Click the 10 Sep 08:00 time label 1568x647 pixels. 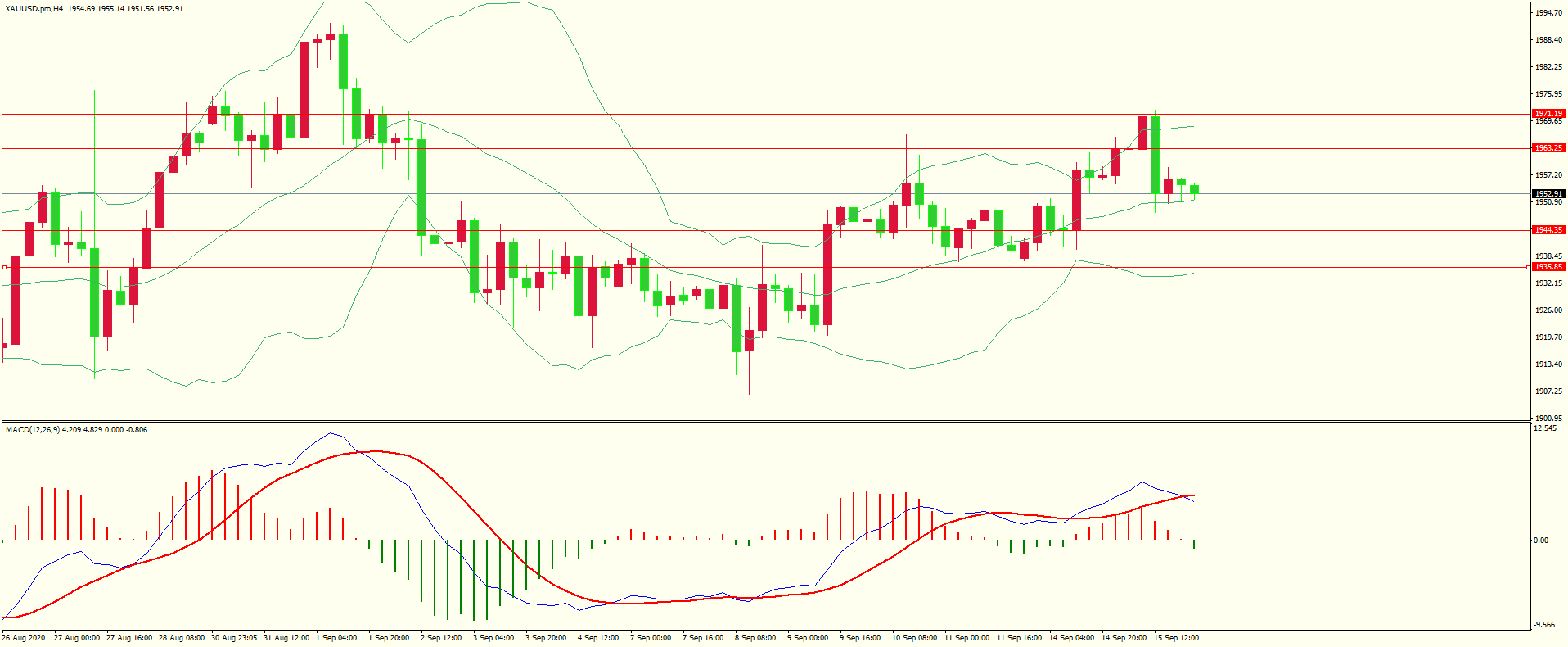click(915, 638)
